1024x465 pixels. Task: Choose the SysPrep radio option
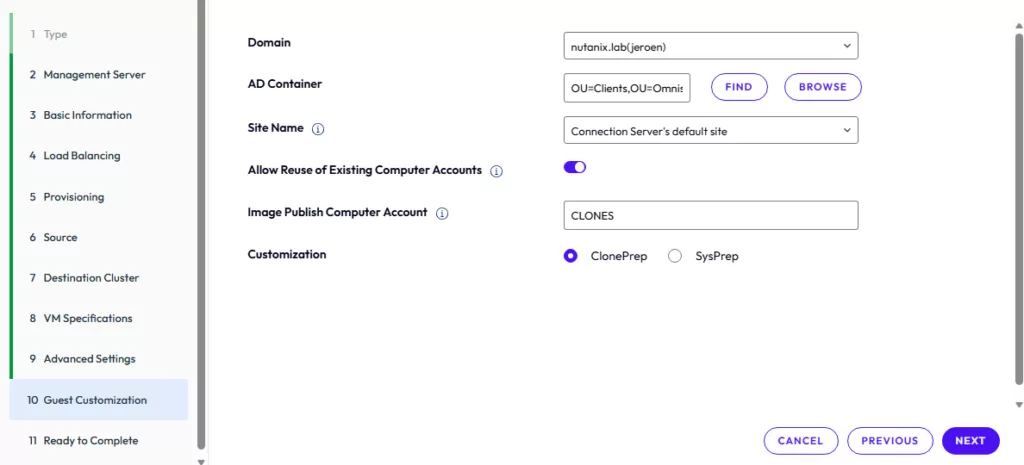click(x=675, y=256)
